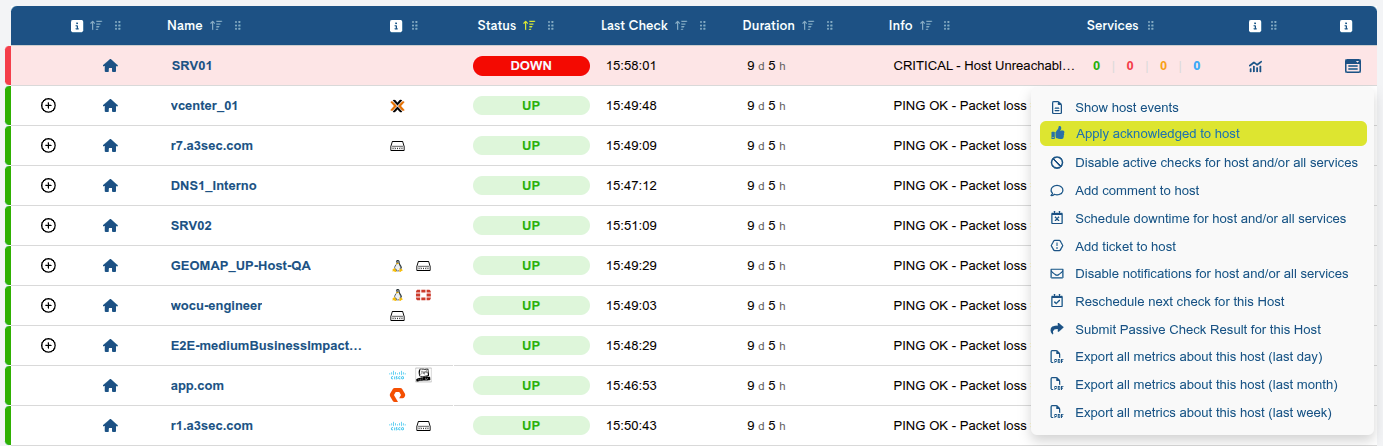Click the firewall icon on wocu-engineer row
1383x446 pixels.
tap(423, 295)
